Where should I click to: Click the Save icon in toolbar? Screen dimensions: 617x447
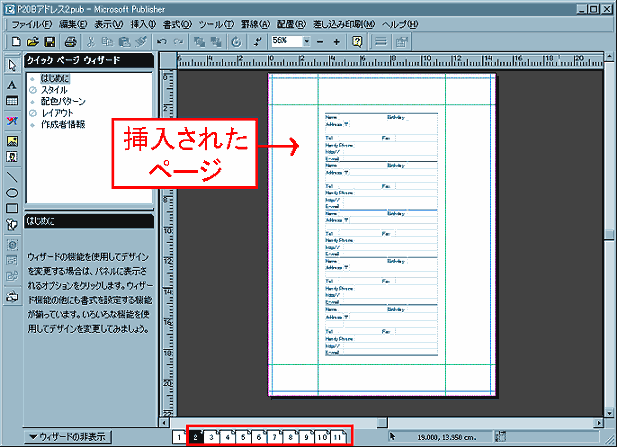[x=48, y=42]
